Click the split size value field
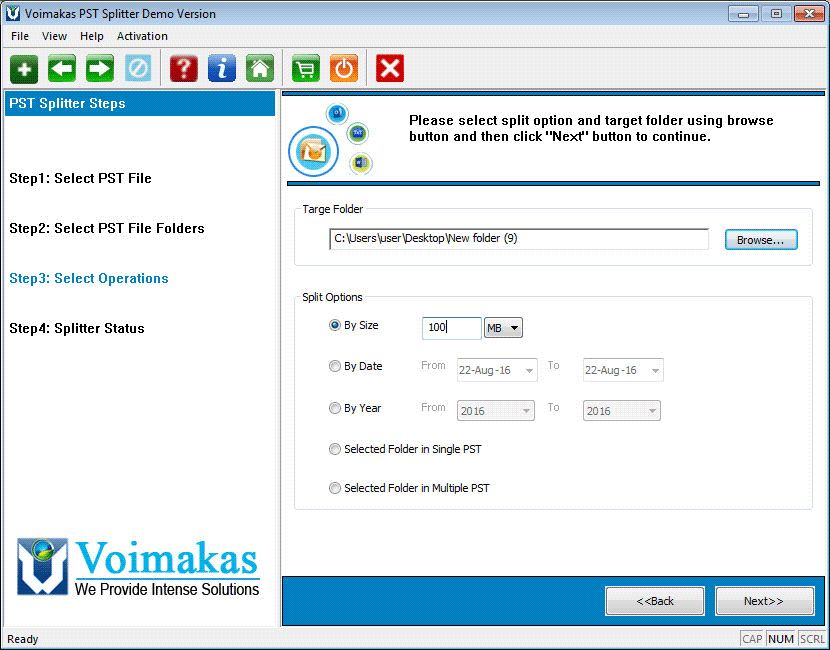The image size is (830, 650). click(x=452, y=328)
